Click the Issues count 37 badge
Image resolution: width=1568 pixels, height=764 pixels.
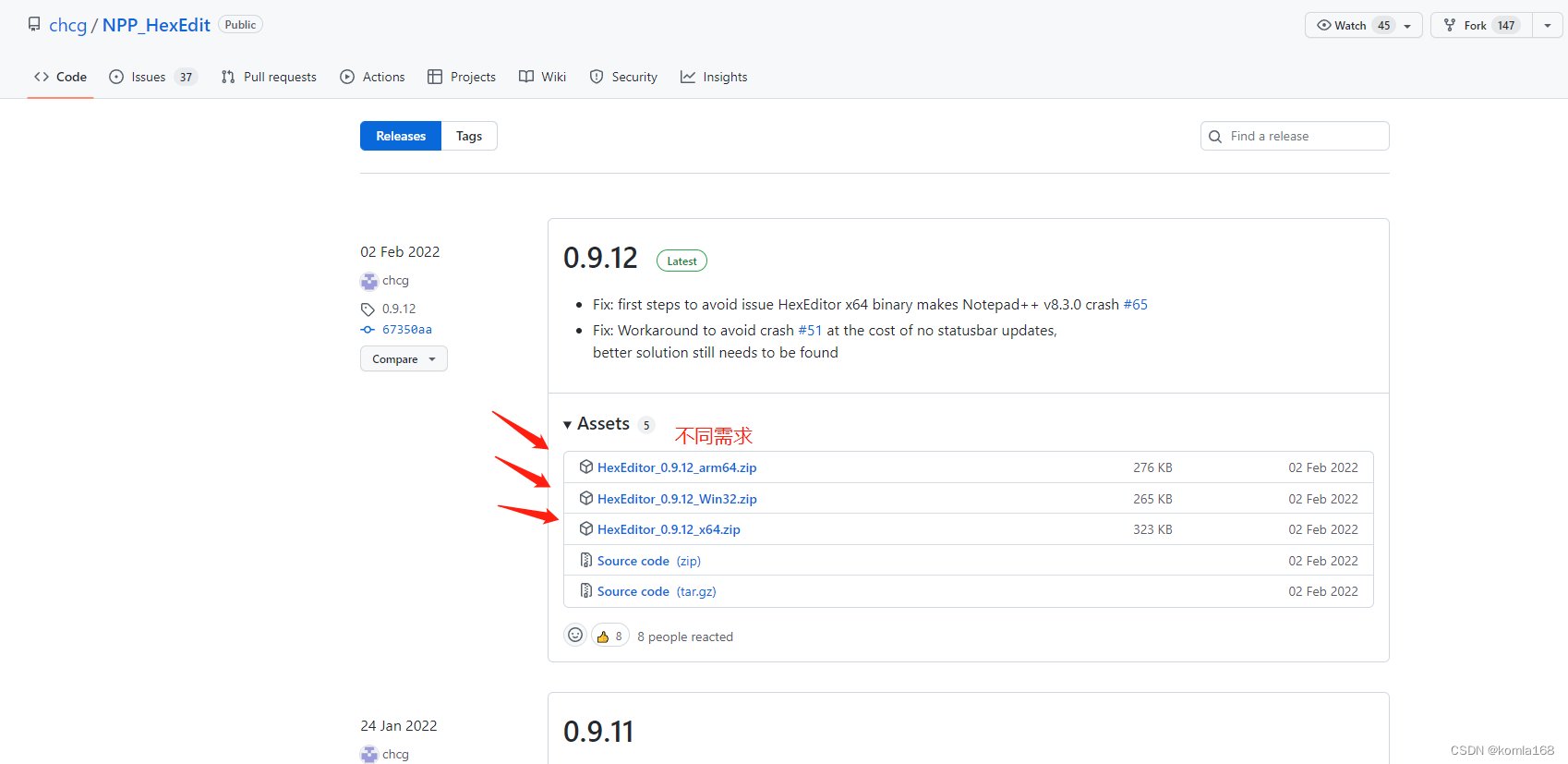(186, 77)
